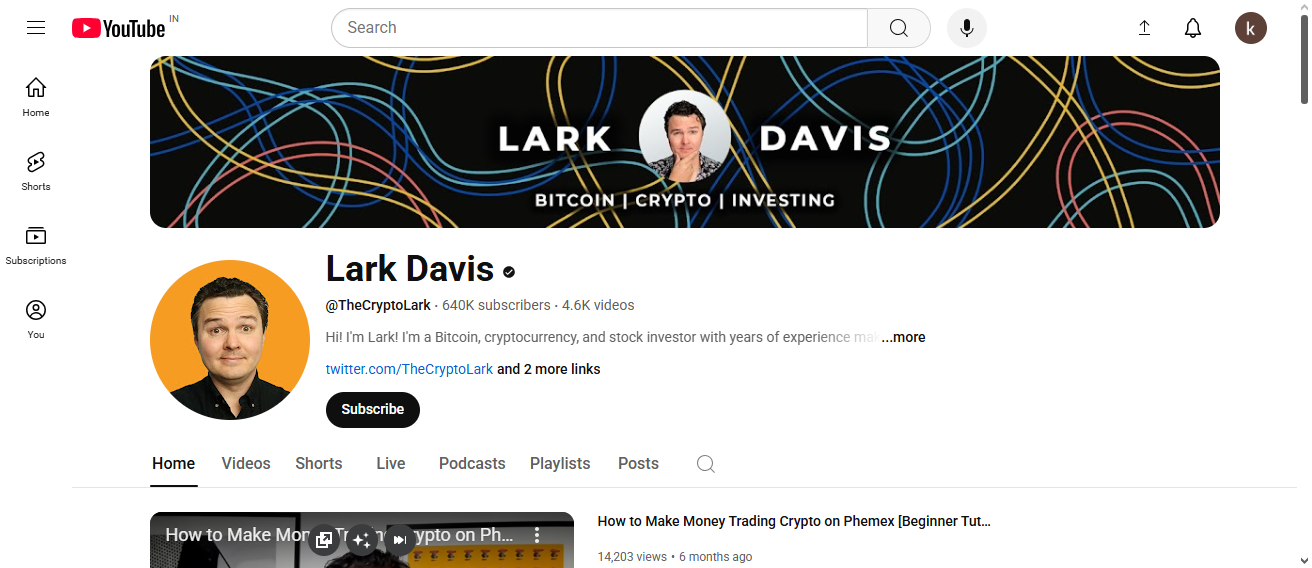The width and height of the screenshot is (1312, 568).
Task: Open the notifications bell
Action: [x=1193, y=28]
